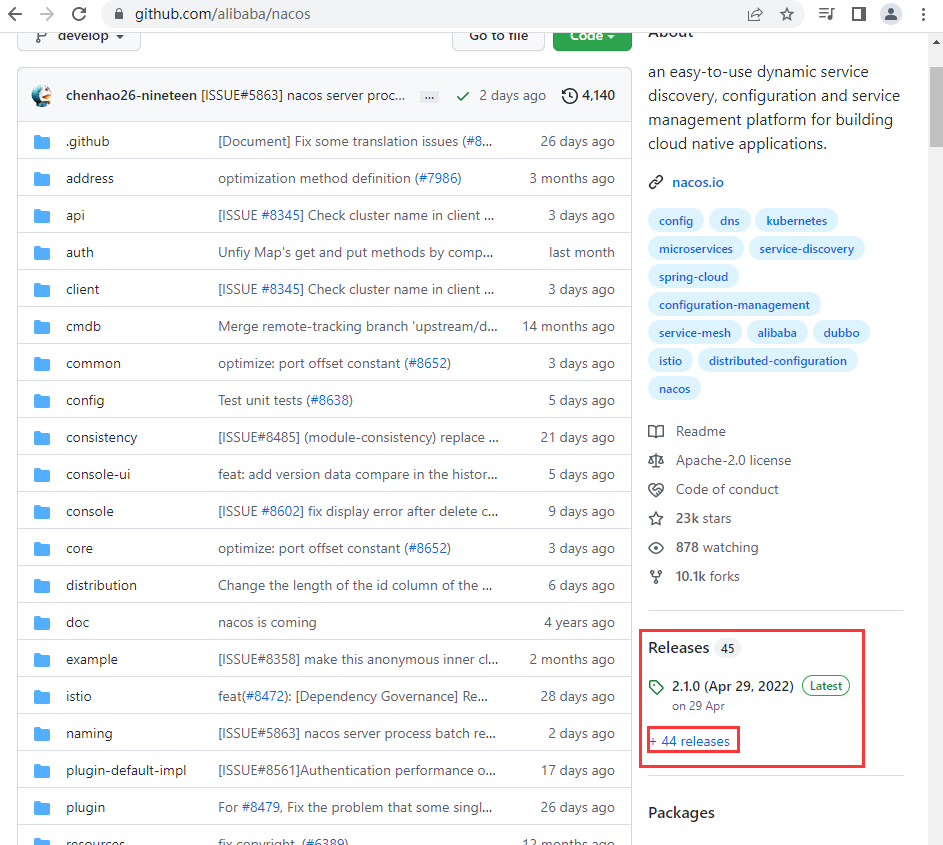943x845 pixels.
Task: Click the share page icon in address bar
Action: (x=755, y=14)
